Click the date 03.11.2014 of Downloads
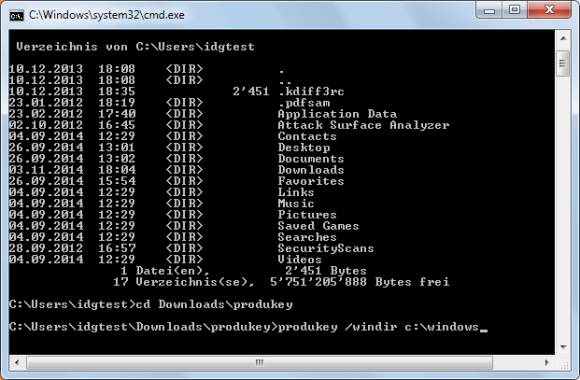The height and width of the screenshot is (380, 580). pos(46,170)
